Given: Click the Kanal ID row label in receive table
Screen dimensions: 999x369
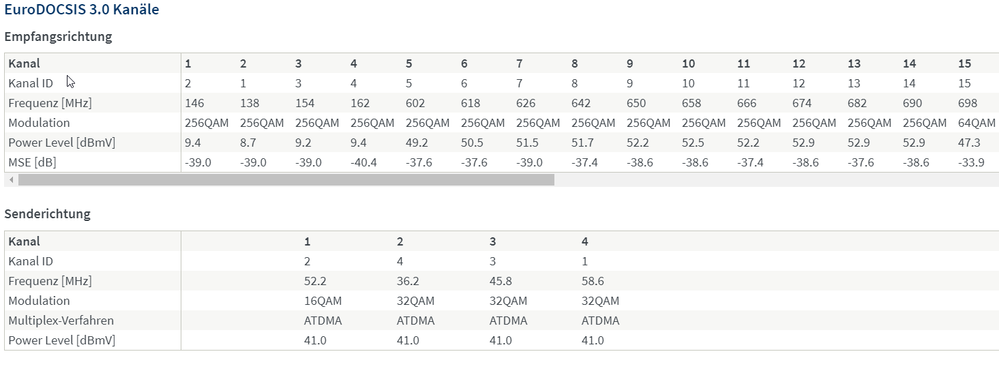Looking at the screenshot, I should [x=31, y=83].
